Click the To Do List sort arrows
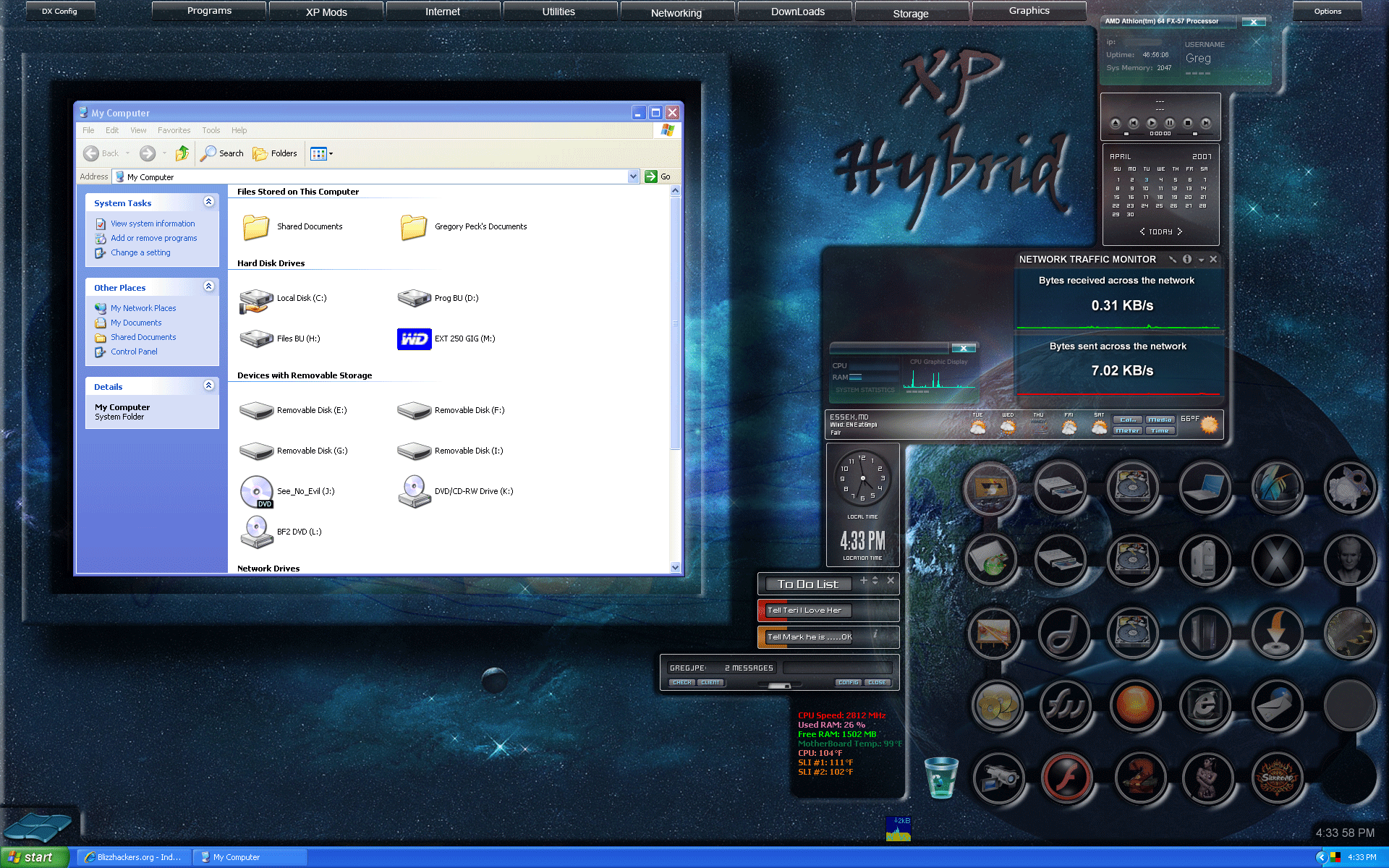 pyautogui.click(x=875, y=581)
